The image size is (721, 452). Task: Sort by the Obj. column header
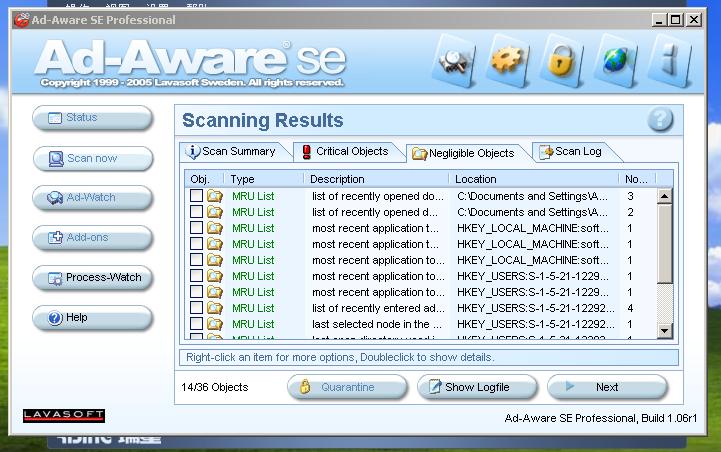[x=204, y=179]
